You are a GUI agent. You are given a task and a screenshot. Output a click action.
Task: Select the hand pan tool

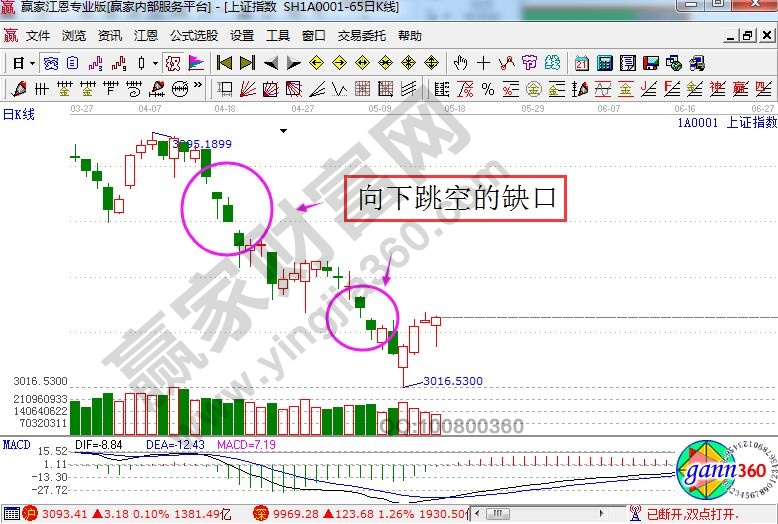coord(461,63)
